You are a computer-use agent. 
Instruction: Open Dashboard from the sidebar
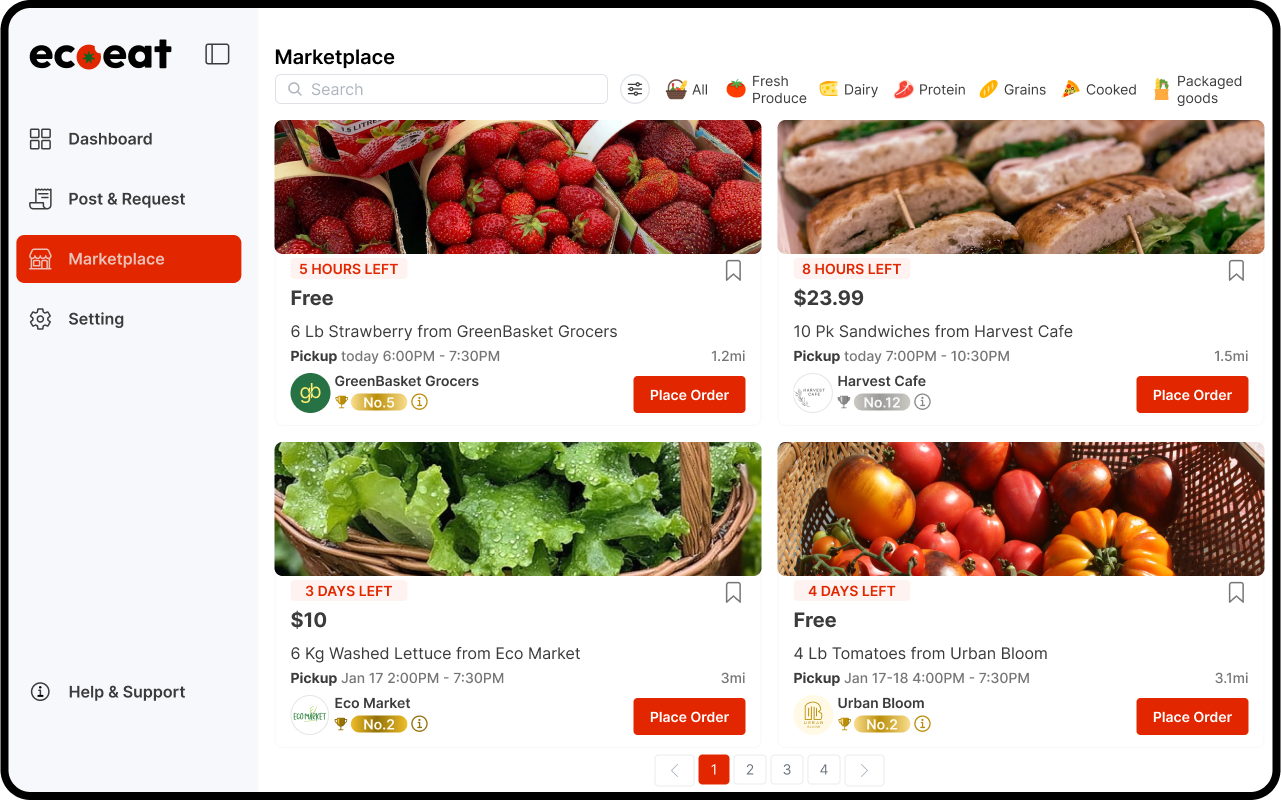coord(110,139)
